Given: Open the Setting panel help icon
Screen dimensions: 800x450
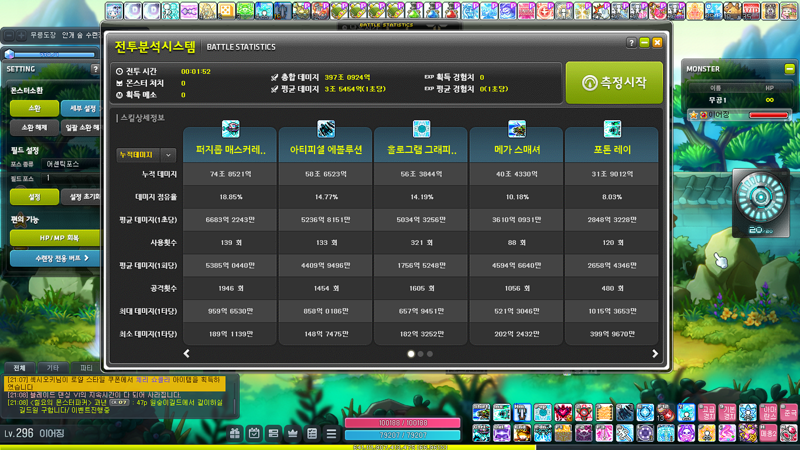Looking at the screenshot, I should coord(95,69).
